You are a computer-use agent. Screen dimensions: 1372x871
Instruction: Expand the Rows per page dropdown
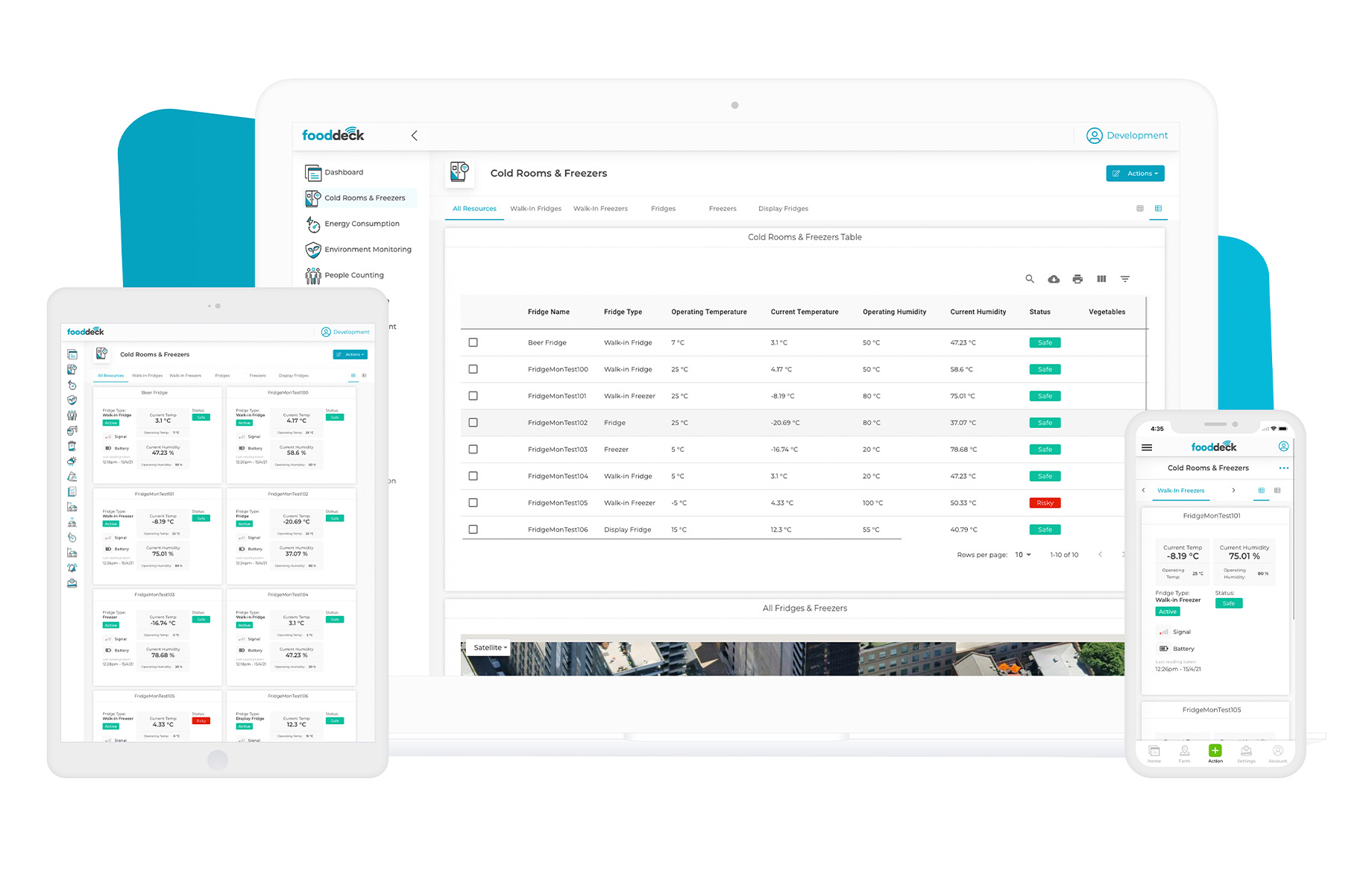pos(1023,555)
